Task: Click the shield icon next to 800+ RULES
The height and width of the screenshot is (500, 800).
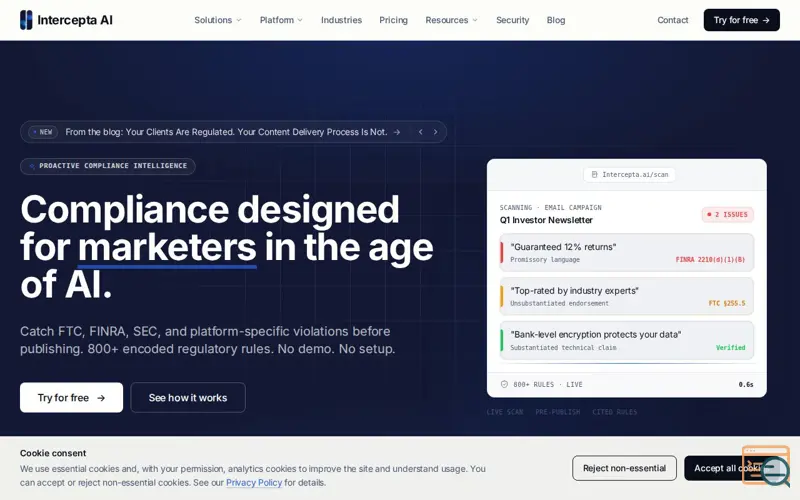Action: 504,384
